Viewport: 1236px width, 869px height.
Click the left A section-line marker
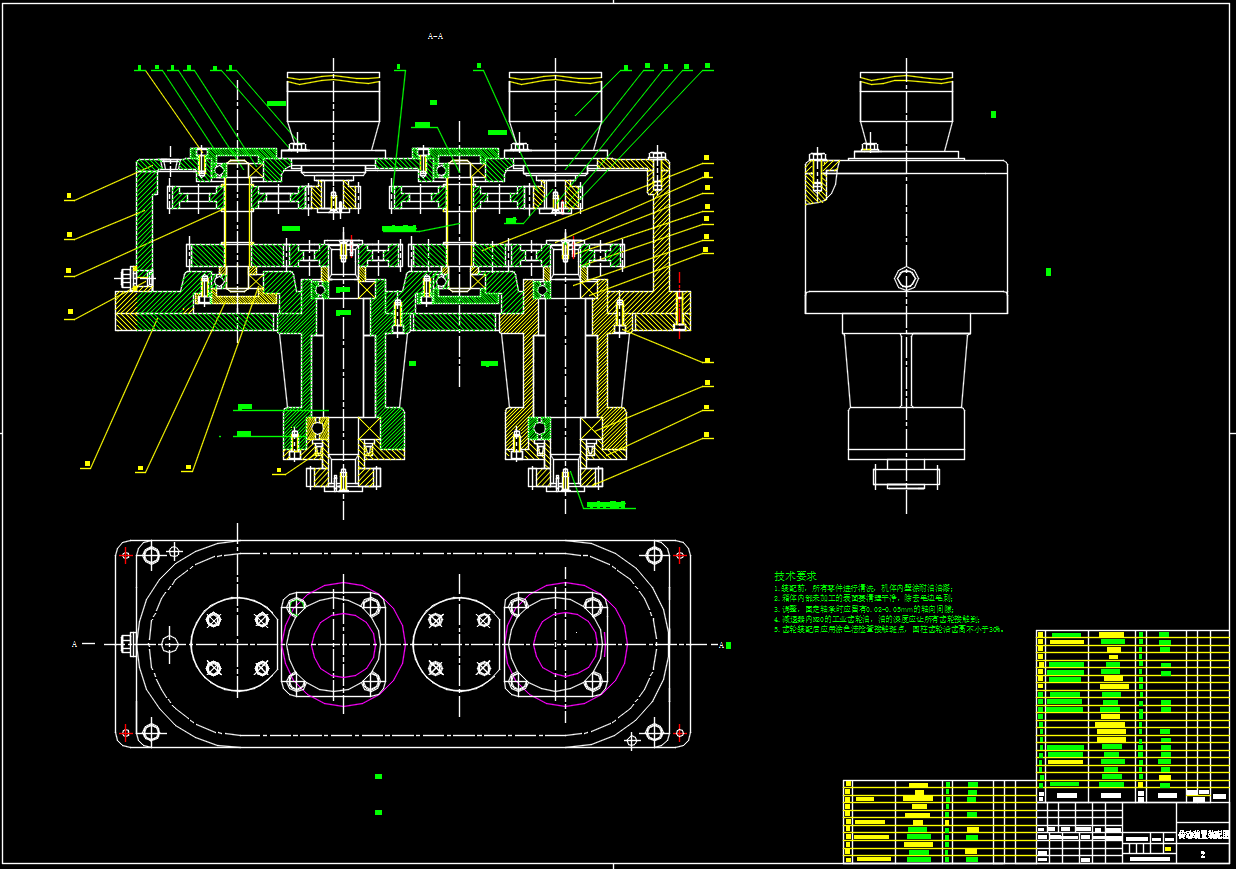[x=74, y=644]
